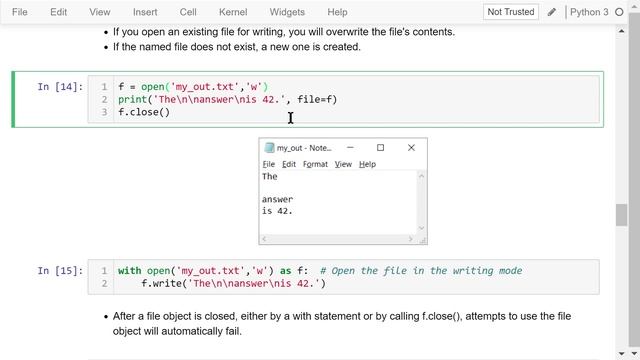Open the Jupyter Edit menu

click(58, 12)
